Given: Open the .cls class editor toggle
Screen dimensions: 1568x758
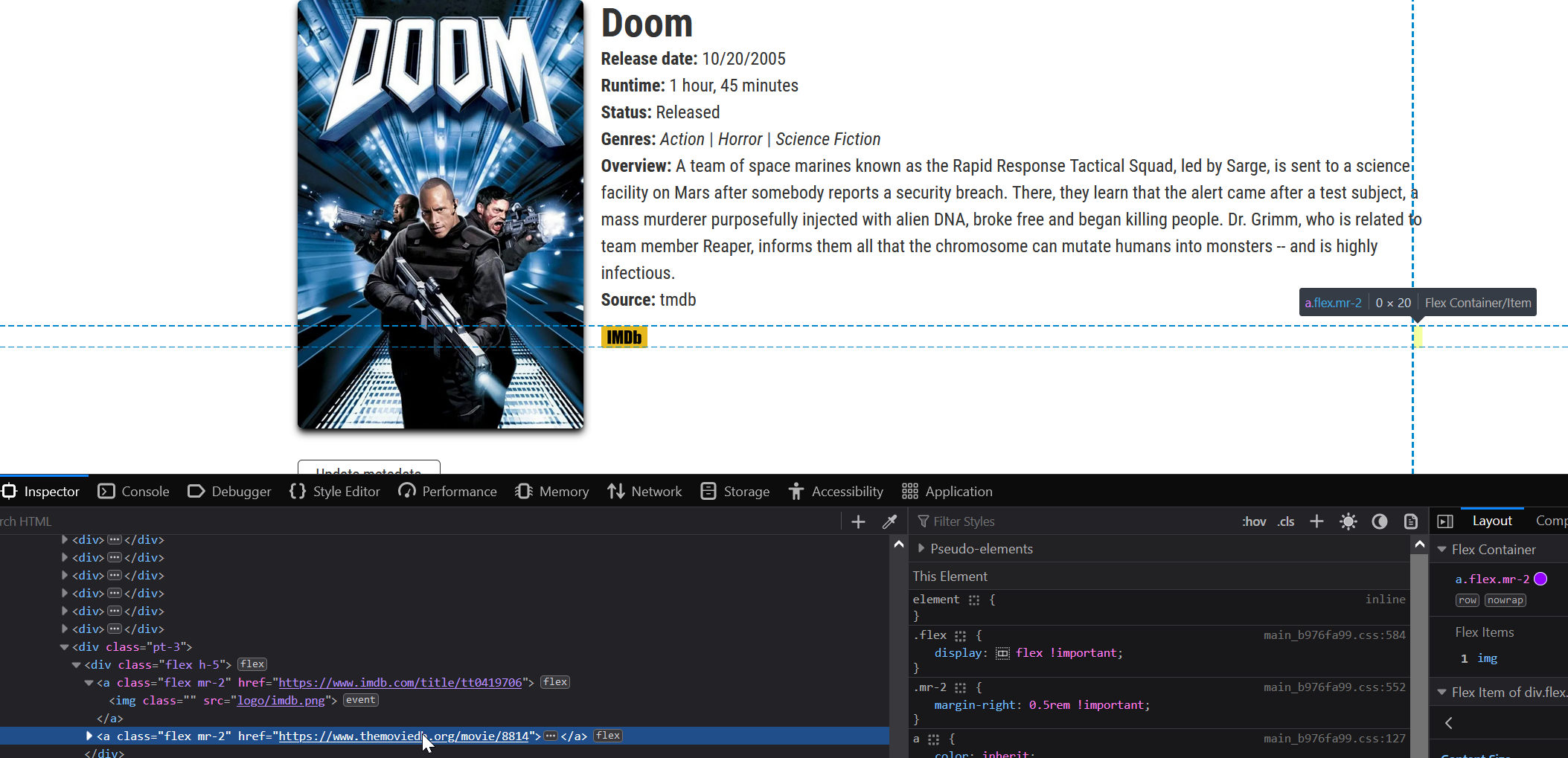Looking at the screenshot, I should tap(1285, 521).
